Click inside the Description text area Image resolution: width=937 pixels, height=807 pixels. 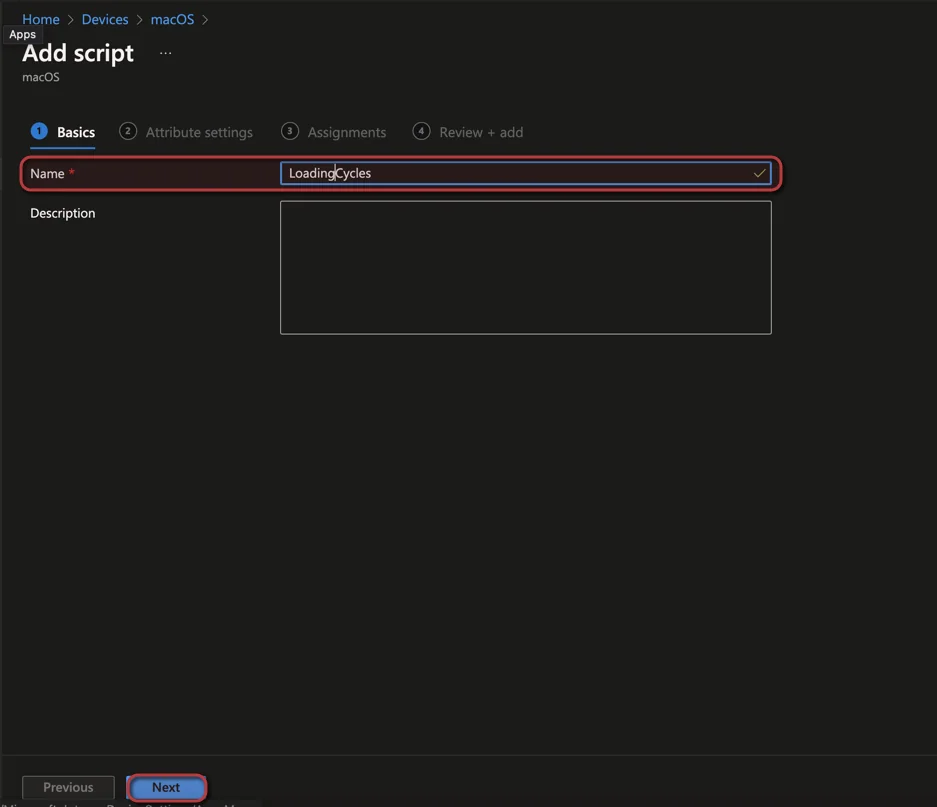[x=525, y=267]
